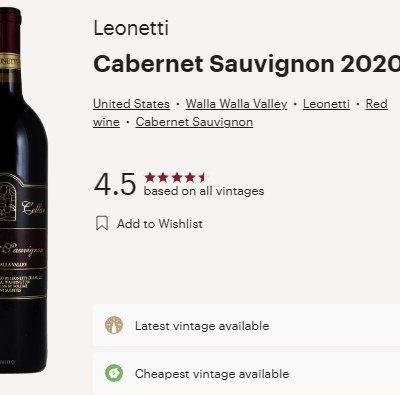Click the green cheapest vintage icon
The width and height of the screenshot is (400, 395).
114,373
